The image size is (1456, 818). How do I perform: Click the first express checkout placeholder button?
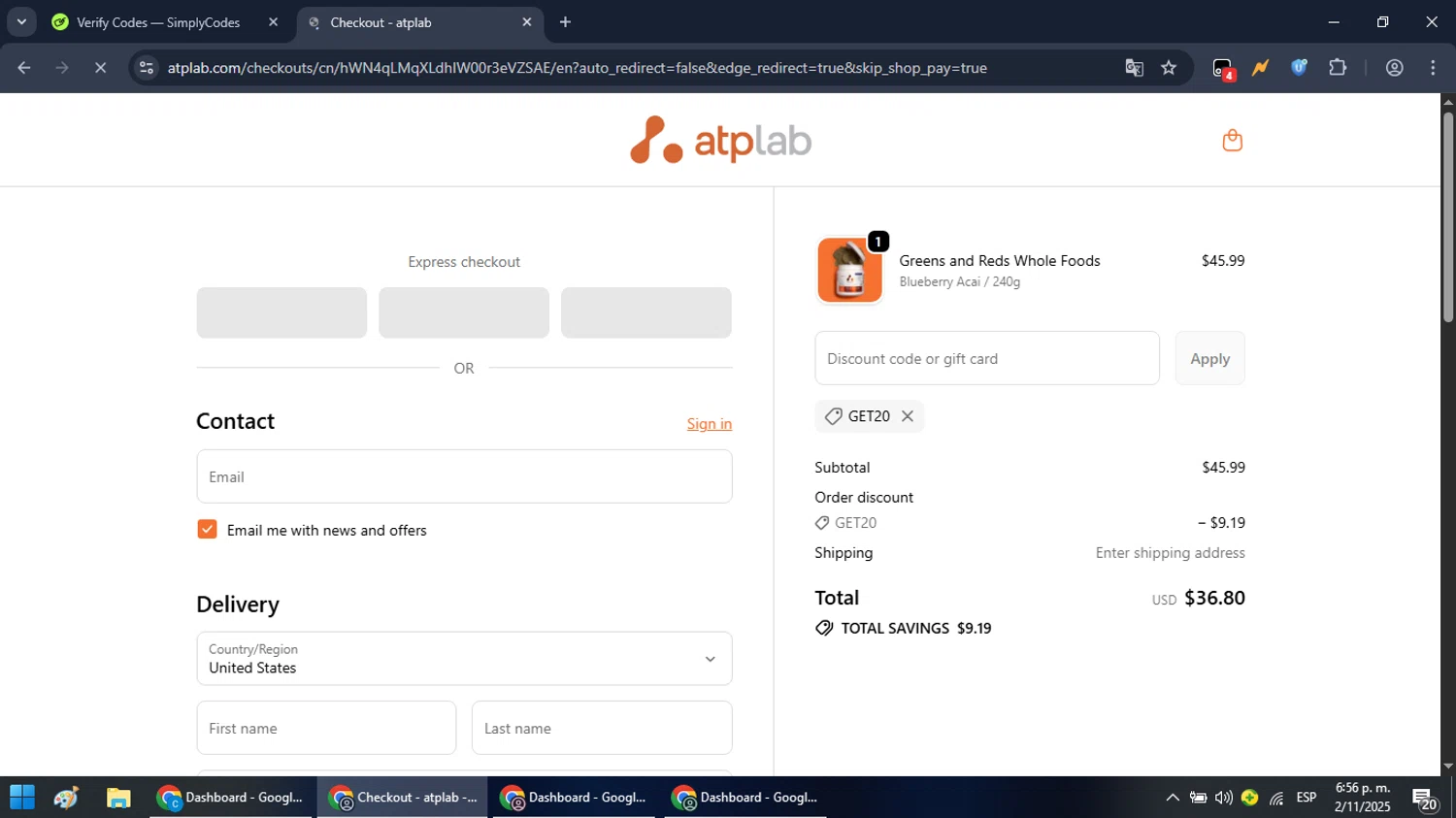(281, 312)
